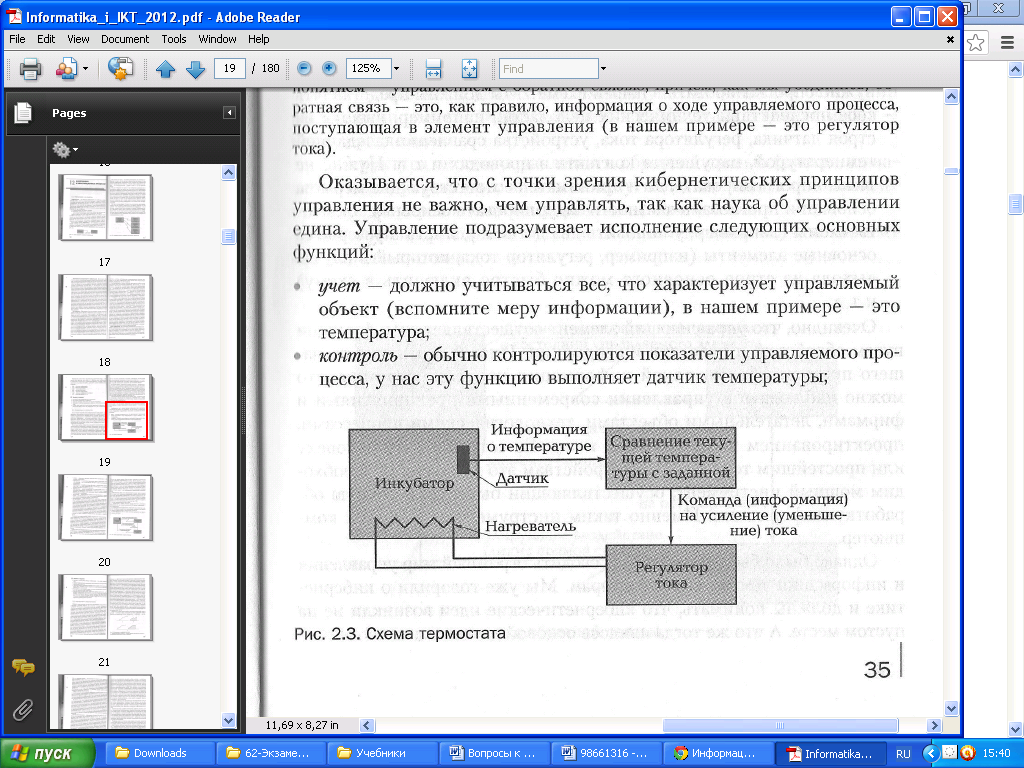Open the Collaborate people icon
The image size is (1024, 768).
(67, 69)
